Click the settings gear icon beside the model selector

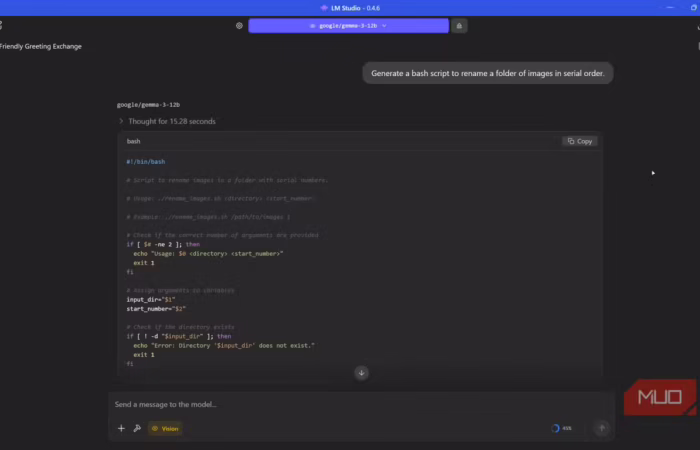(x=239, y=26)
